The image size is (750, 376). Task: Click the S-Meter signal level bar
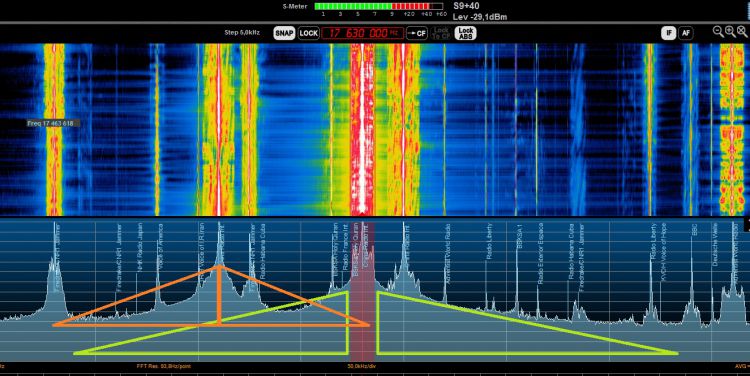click(379, 6)
